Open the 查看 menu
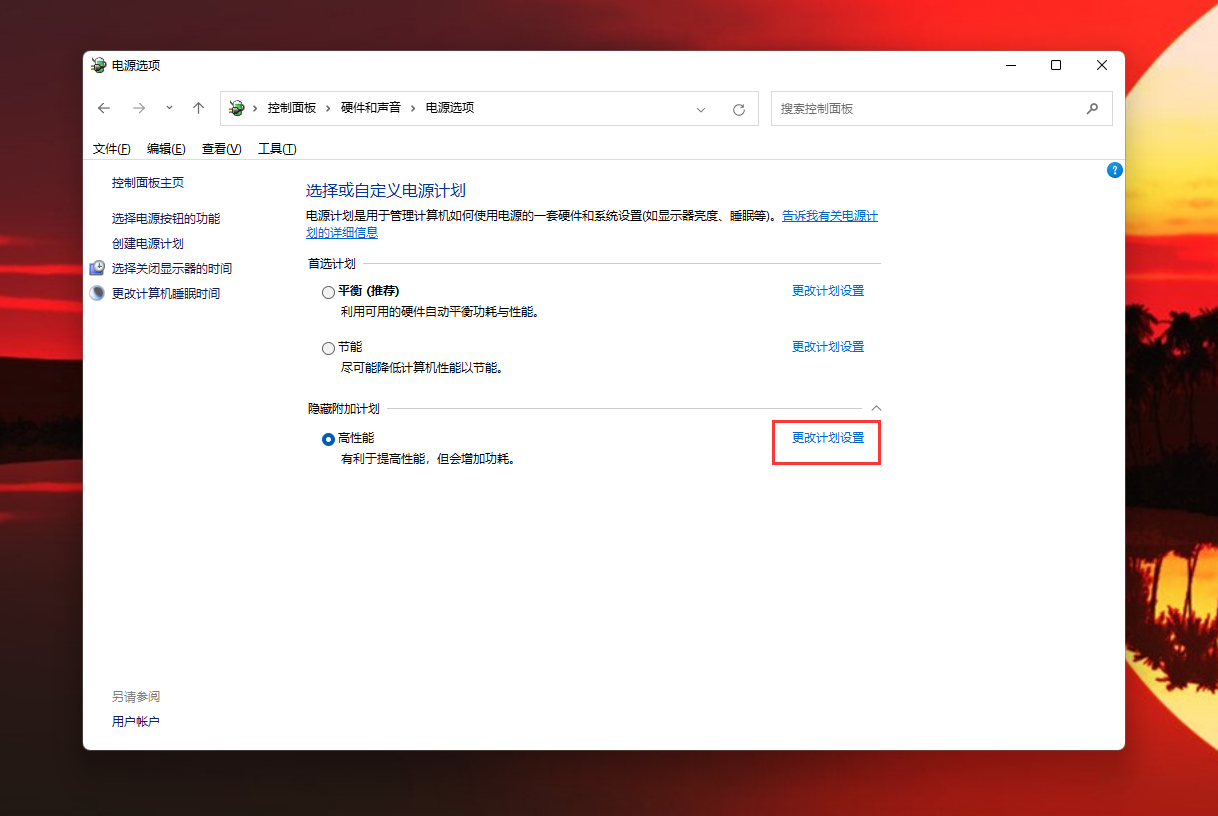This screenshot has width=1218, height=816. (x=221, y=148)
